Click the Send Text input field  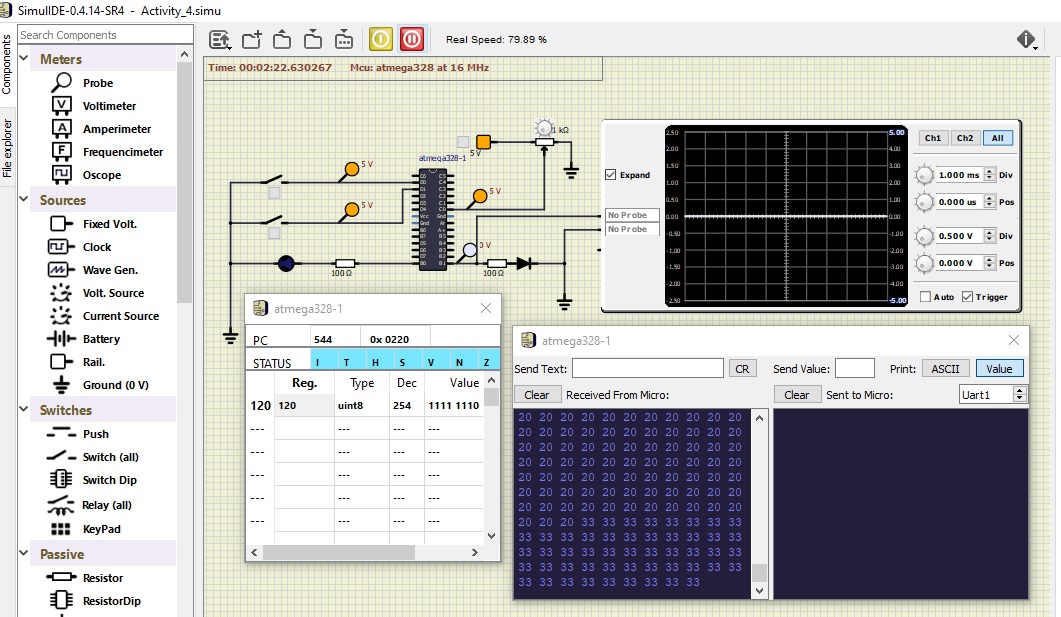tap(648, 368)
